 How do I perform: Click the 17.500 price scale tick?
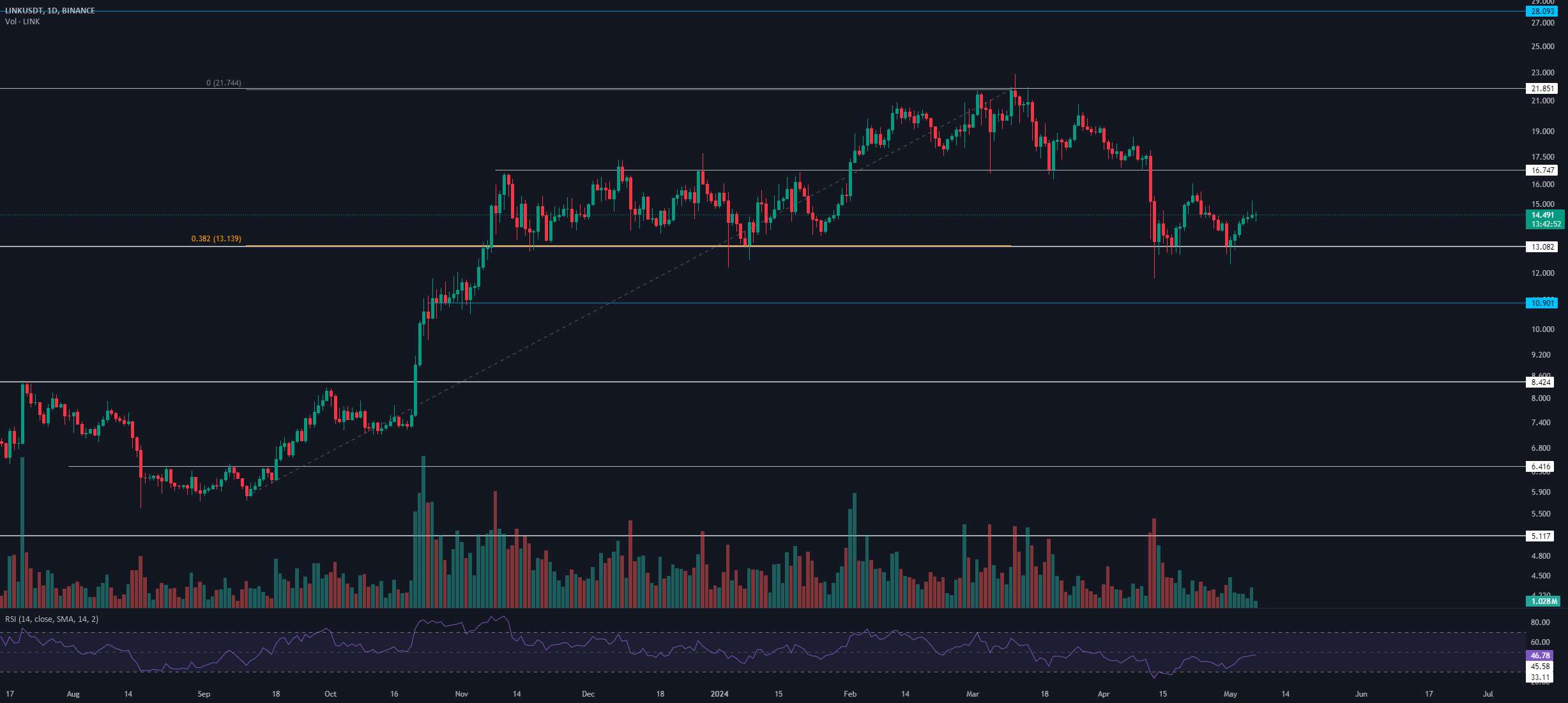tap(1543, 157)
